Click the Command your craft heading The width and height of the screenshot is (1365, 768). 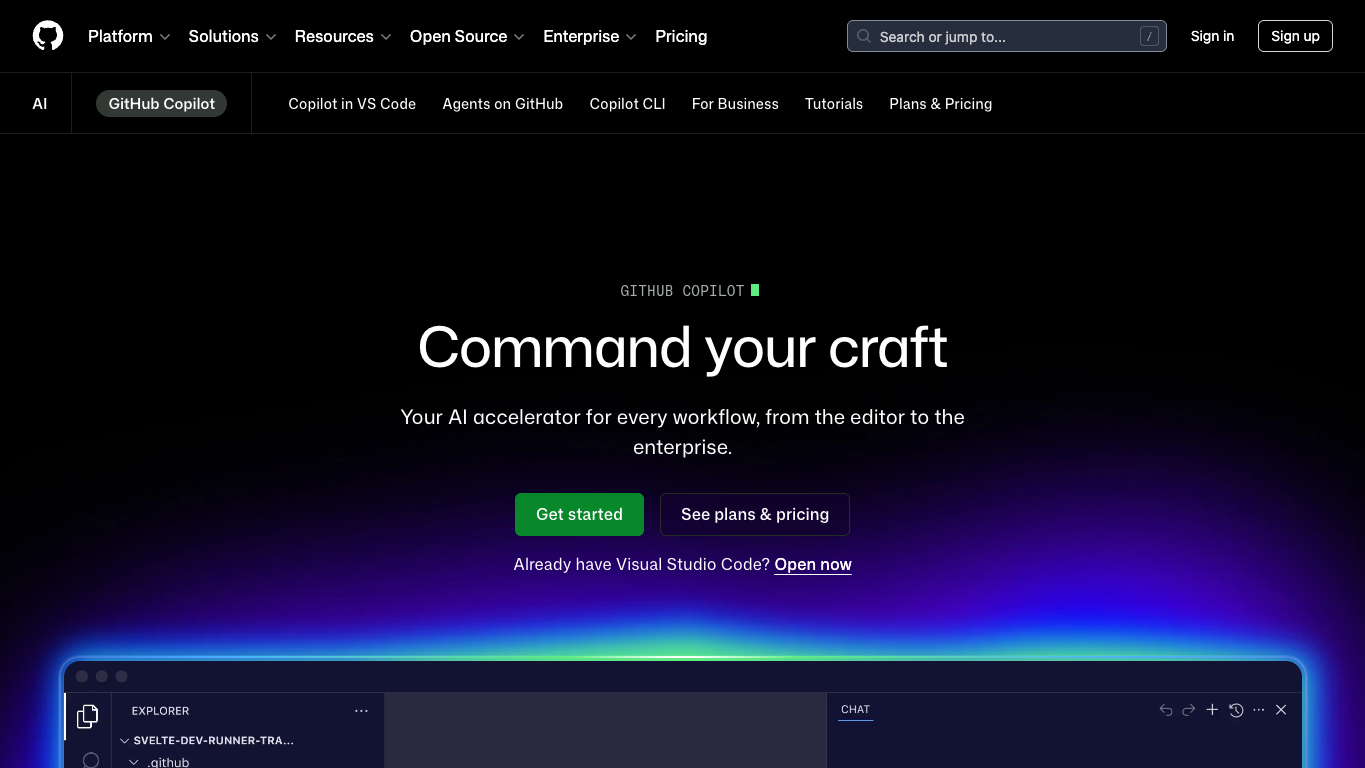pyautogui.click(x=683, y=348)
